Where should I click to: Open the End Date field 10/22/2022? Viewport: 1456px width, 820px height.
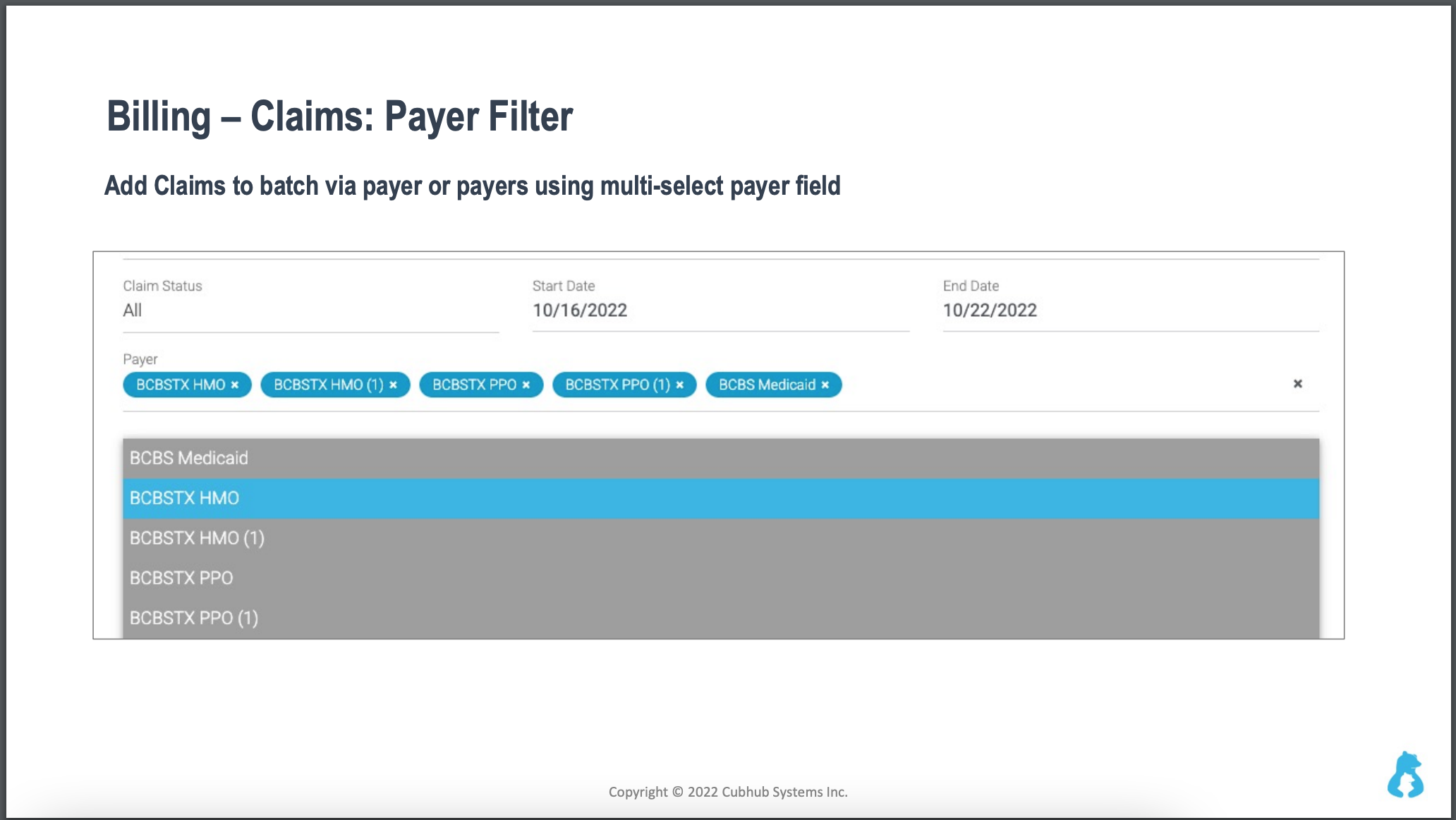click(x=1131, y=310)
